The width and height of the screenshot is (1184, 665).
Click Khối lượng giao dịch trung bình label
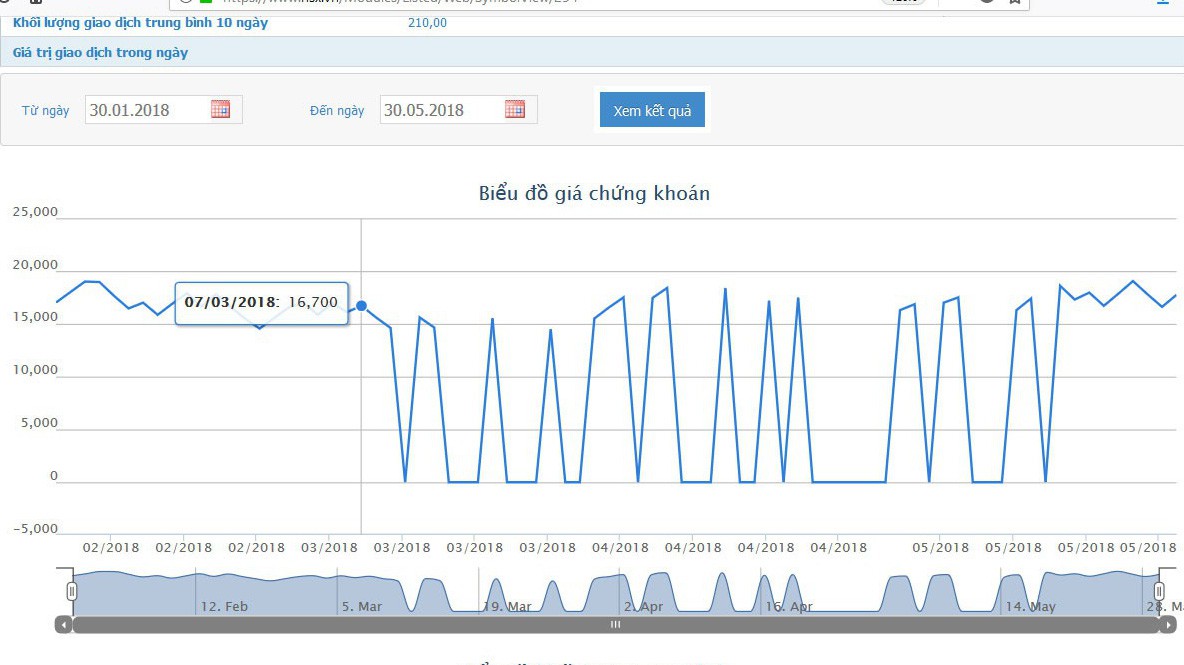140,22
